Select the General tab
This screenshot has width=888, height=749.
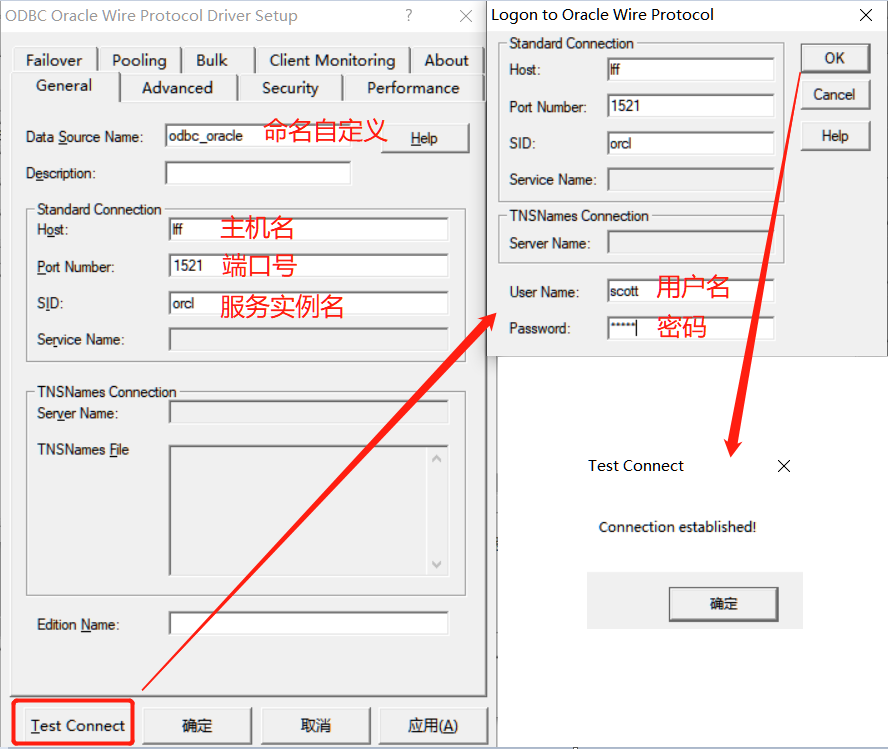click(64, 86)
